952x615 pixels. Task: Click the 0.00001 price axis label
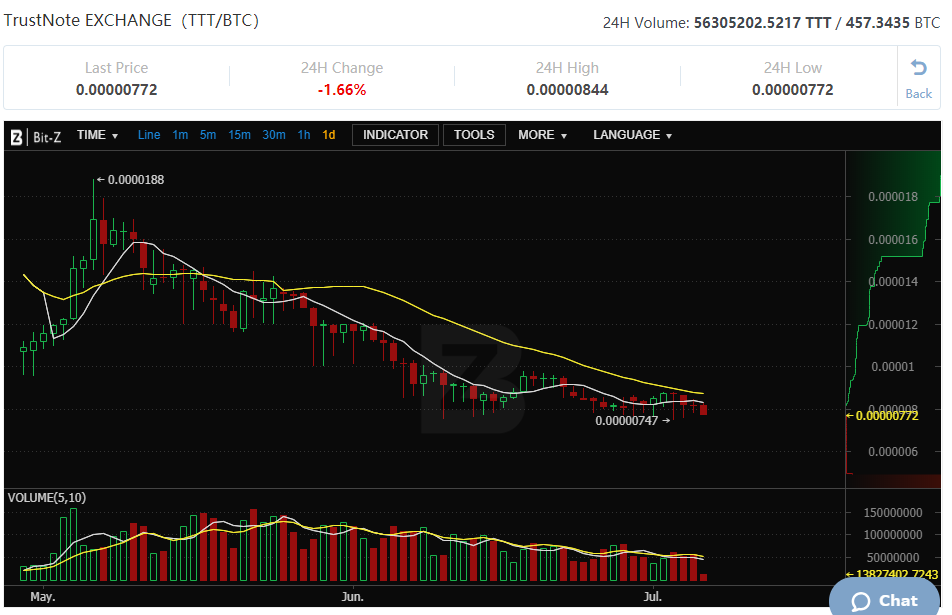click(x=892, y=367)
